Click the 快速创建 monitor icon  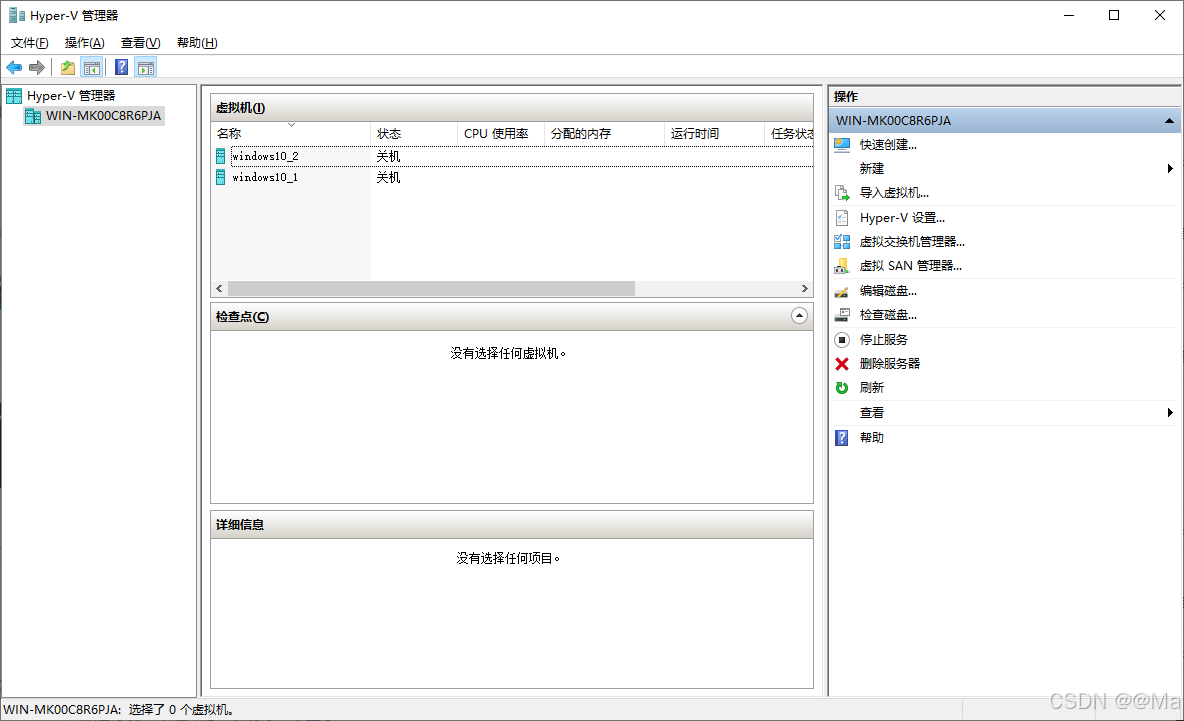[x=842, y=145]
